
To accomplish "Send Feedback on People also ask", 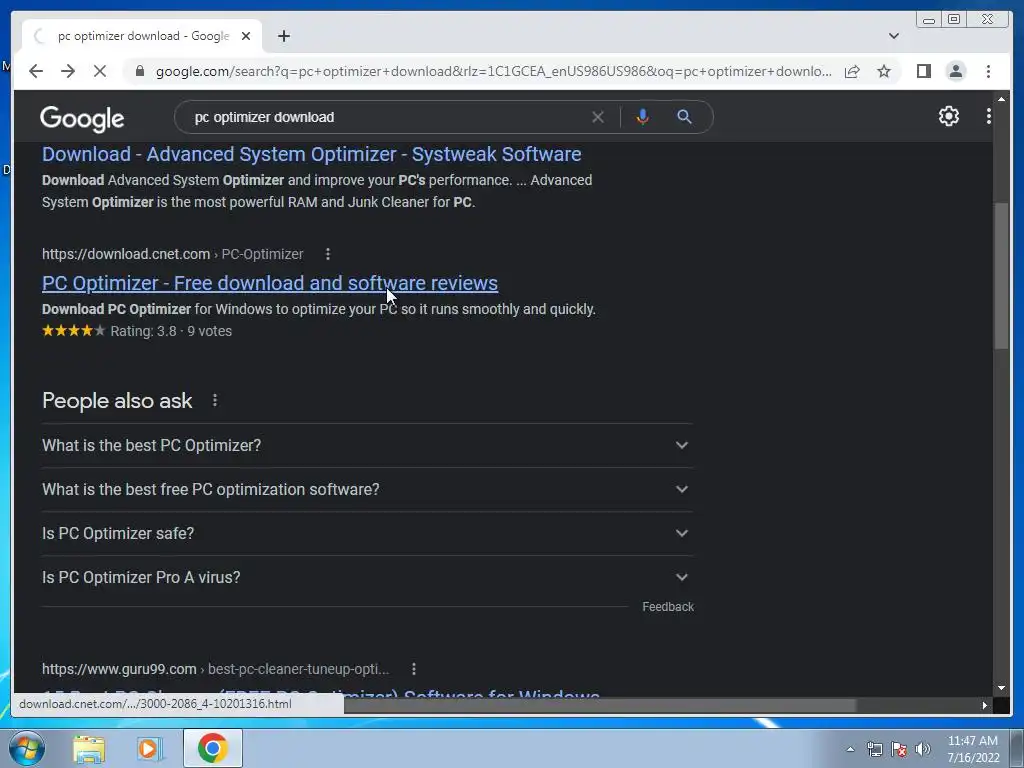I will pyautogui.click(x=667, y=607).
